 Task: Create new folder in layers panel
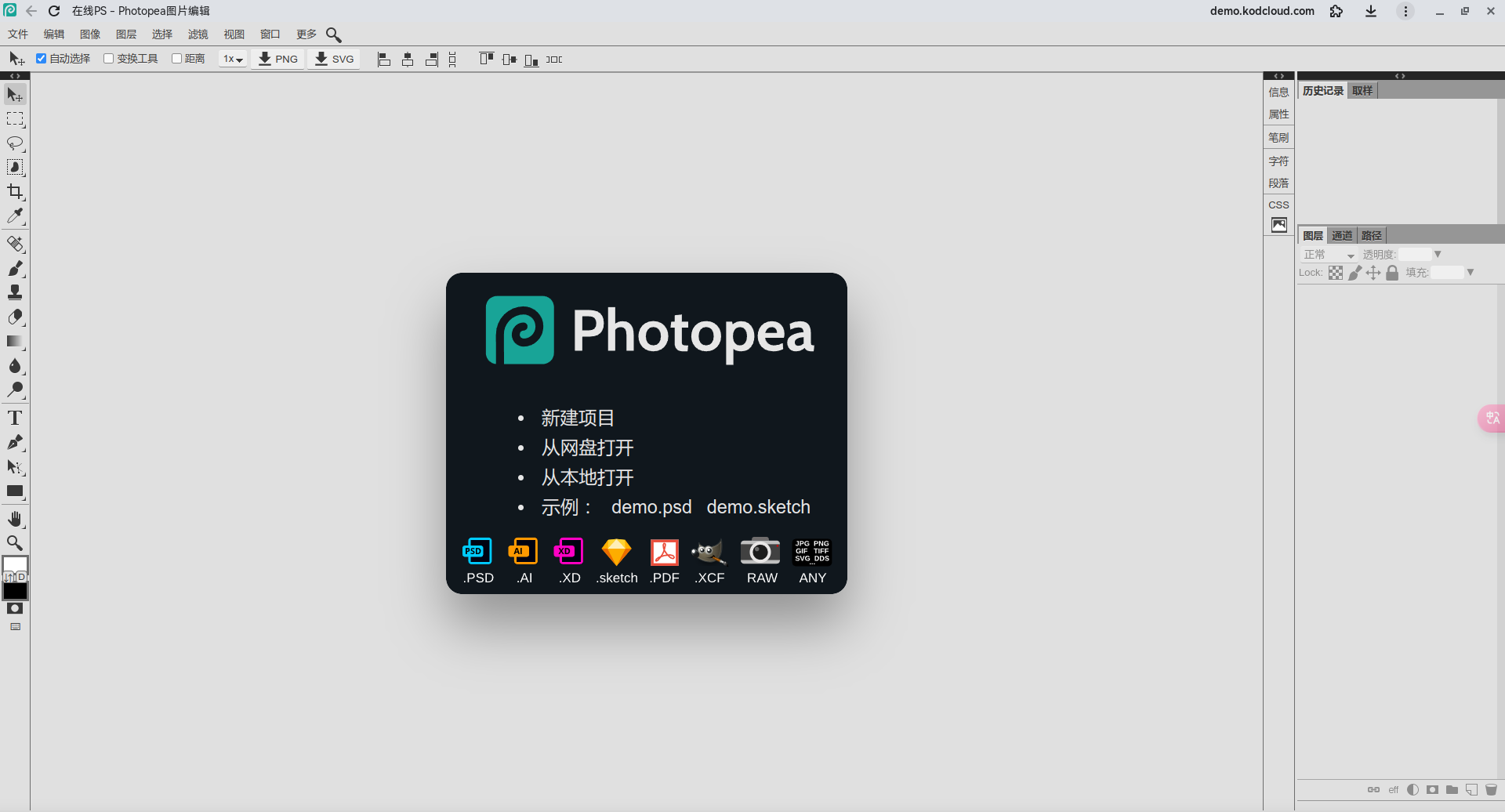click(1452, 789)
